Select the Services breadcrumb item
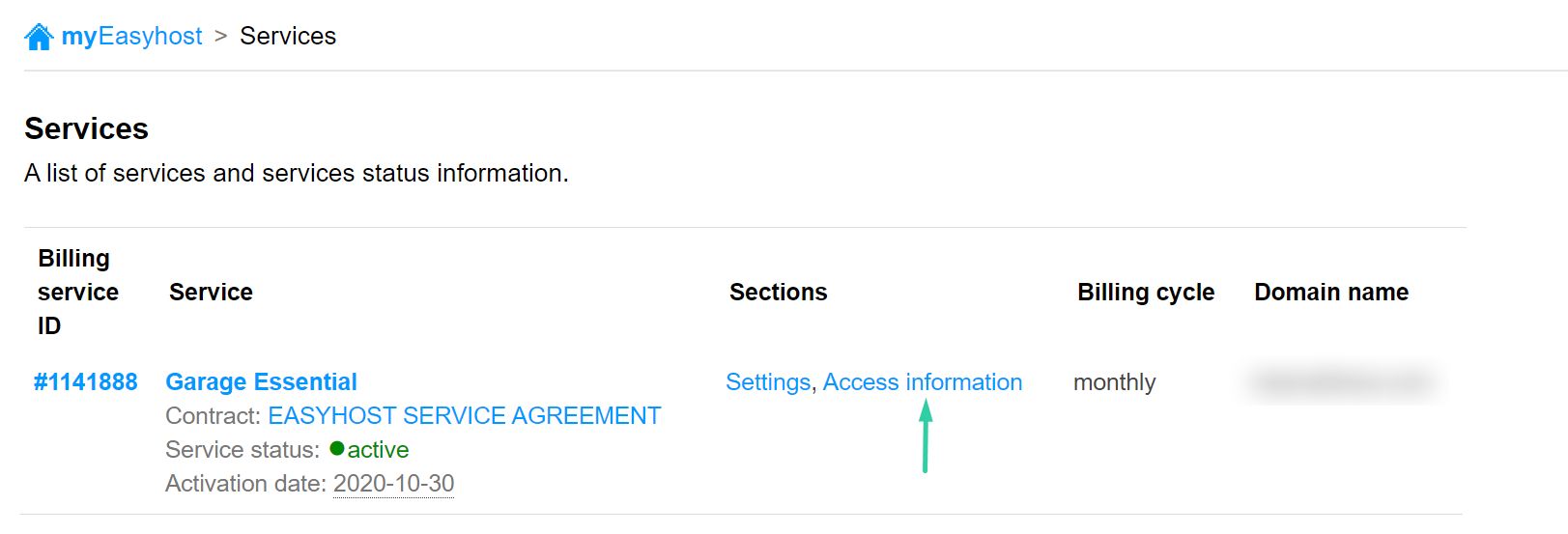1568x534 pixels. click(288, 37)
